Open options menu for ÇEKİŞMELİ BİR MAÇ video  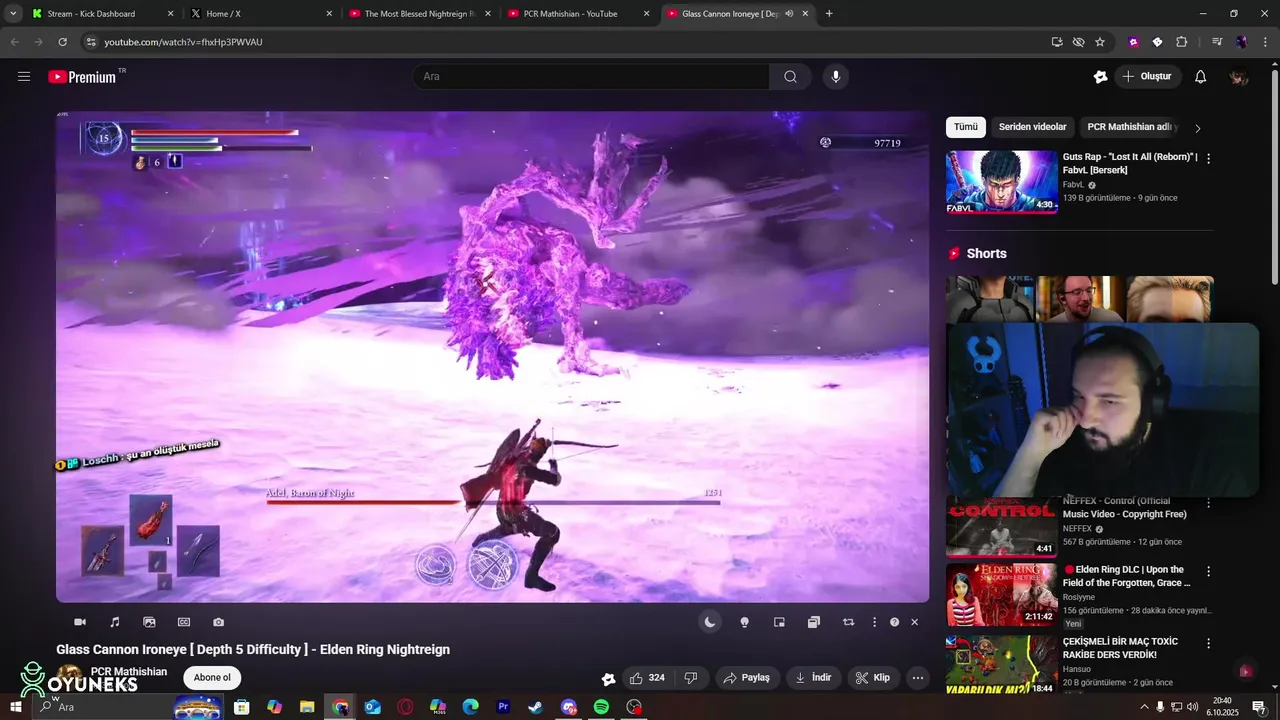[1208, 643]
